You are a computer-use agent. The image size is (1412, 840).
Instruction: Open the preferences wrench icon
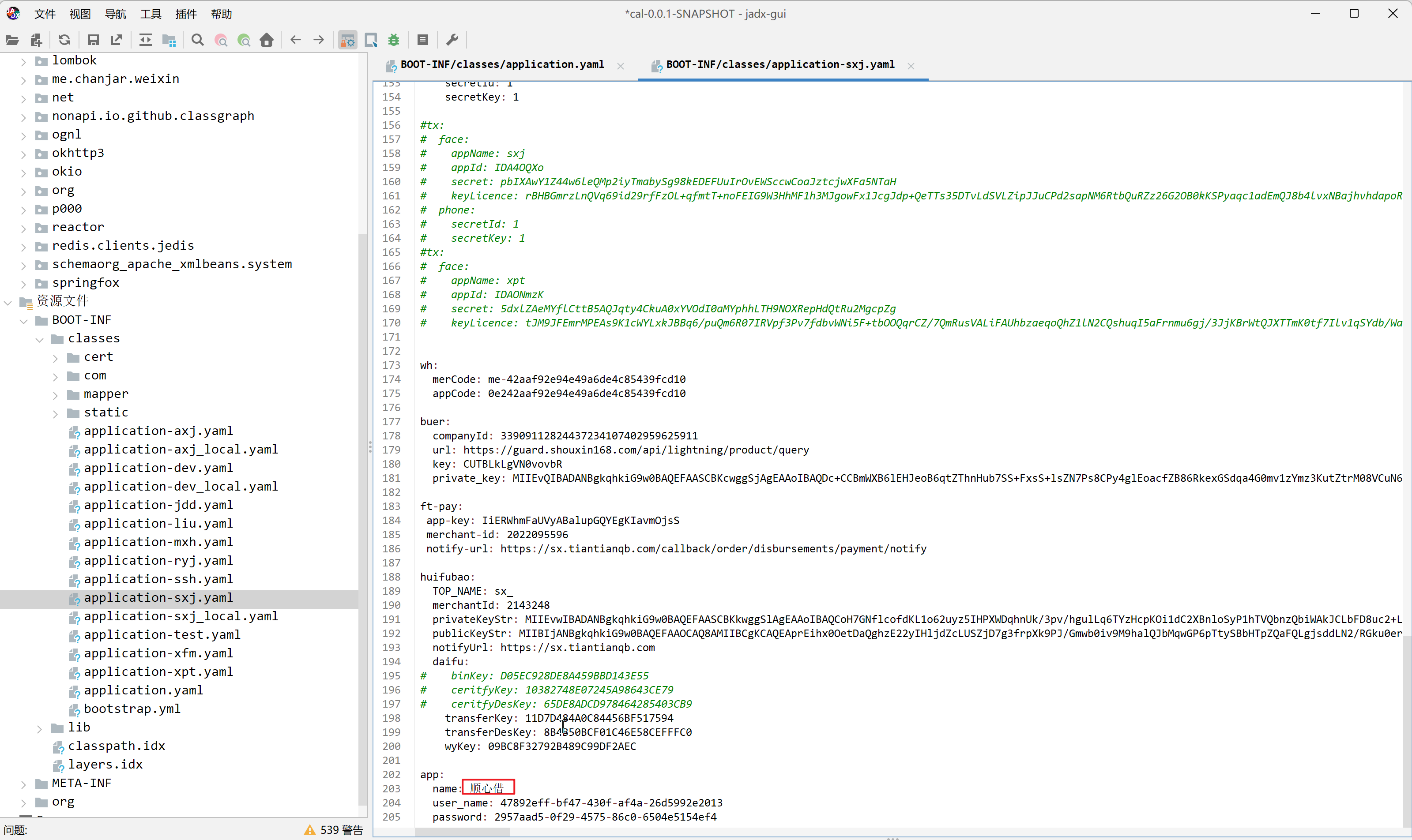452,40
